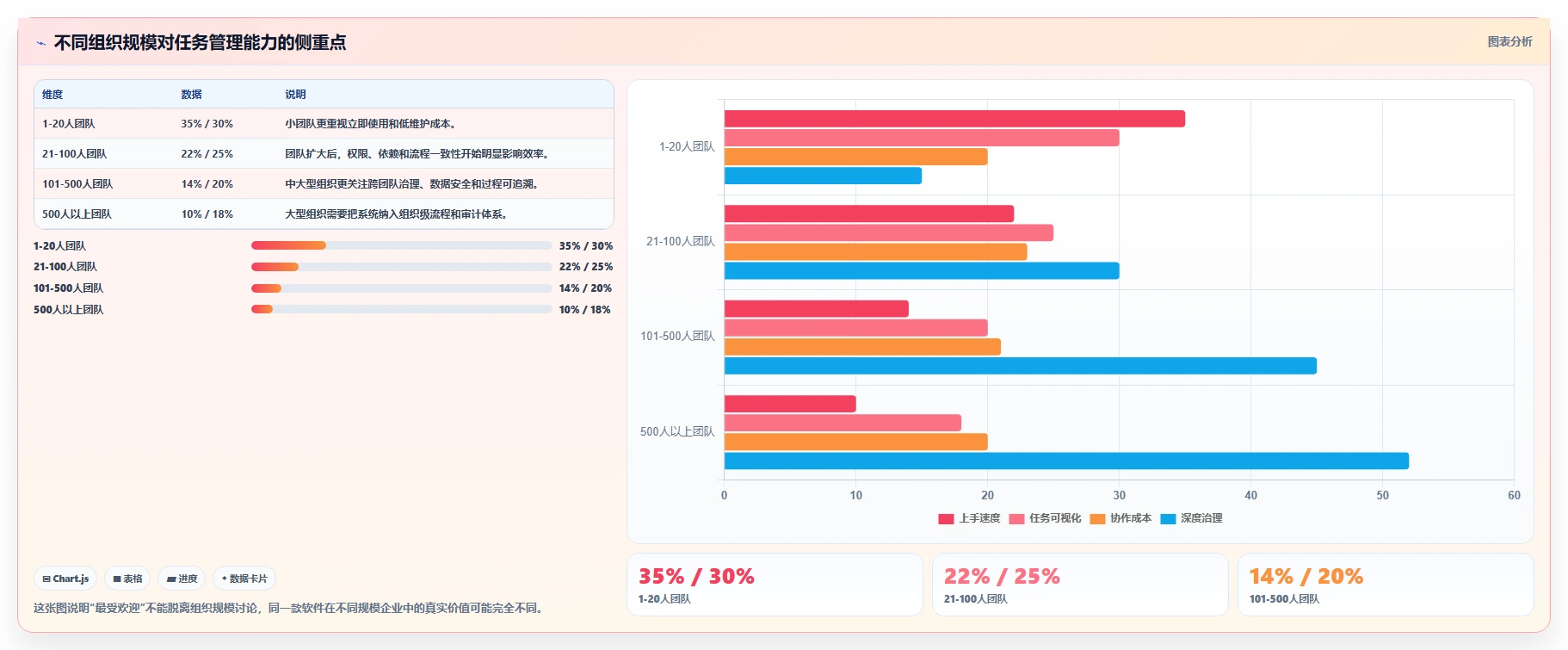Click the 深度治理 bar for 101-500人团队
The image size is (1568, 650).
coord(1021,366)
